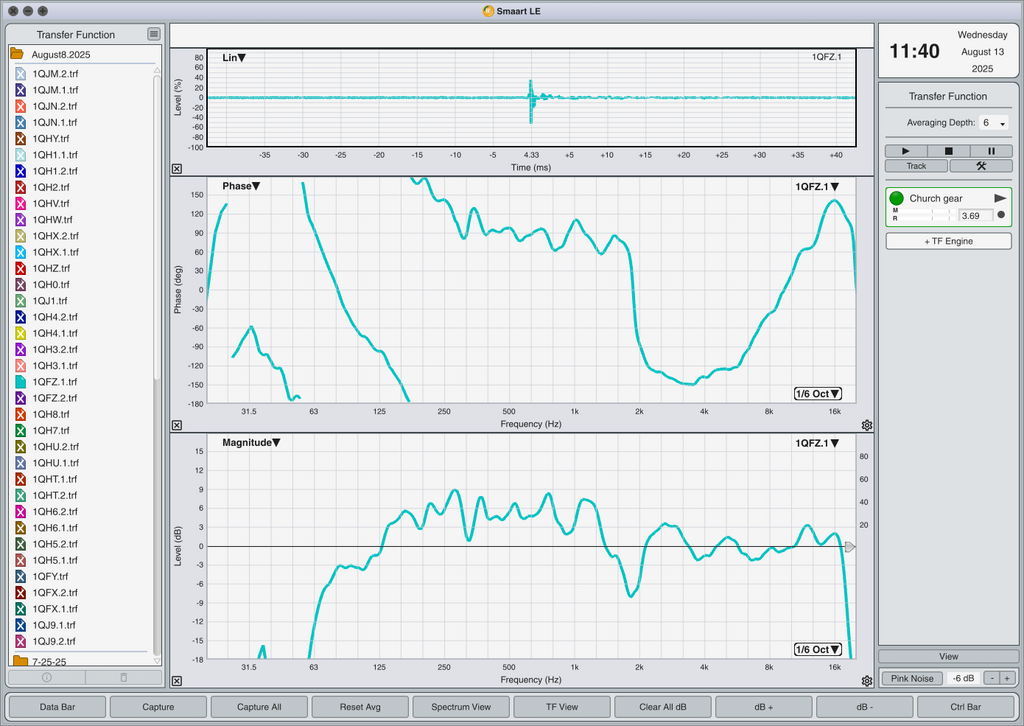Toggle the Pink Noise generator

(x=912, y=678)
